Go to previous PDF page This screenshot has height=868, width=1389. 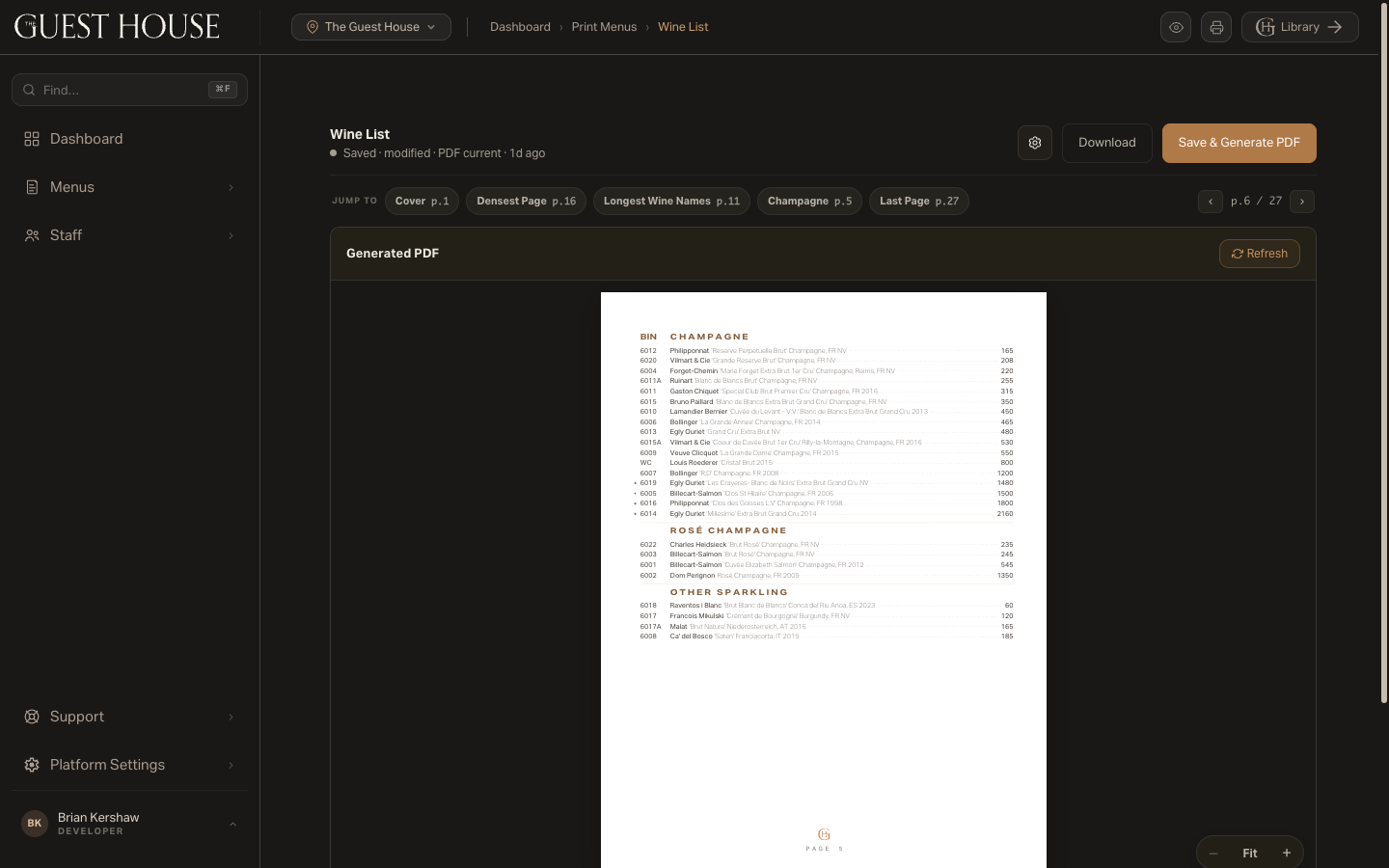pos(1211,201)
